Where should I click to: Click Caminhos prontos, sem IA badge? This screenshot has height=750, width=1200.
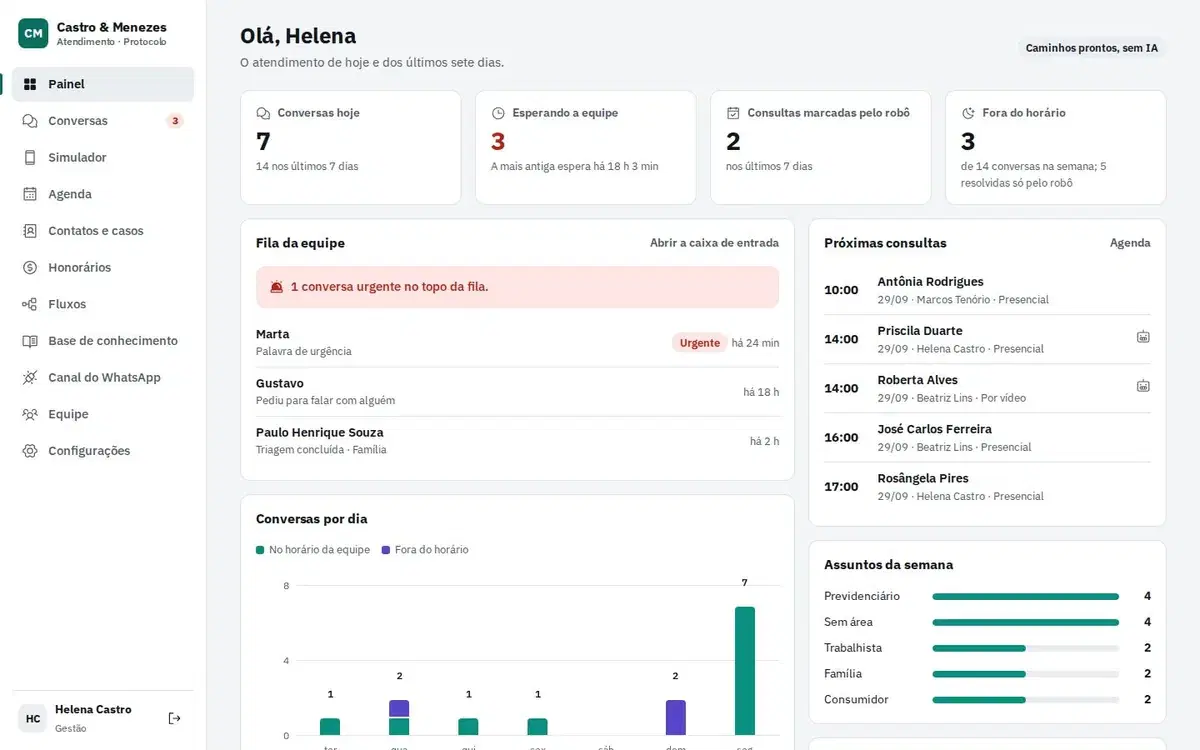coord(1092,48)
